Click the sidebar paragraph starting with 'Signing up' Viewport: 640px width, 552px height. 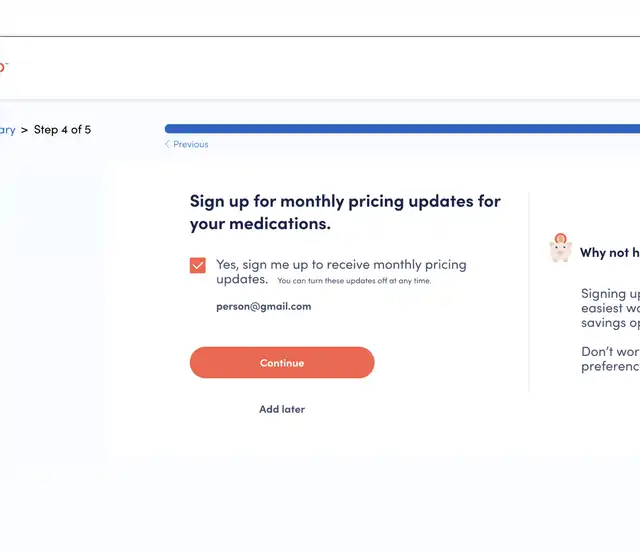click(610, 308)
